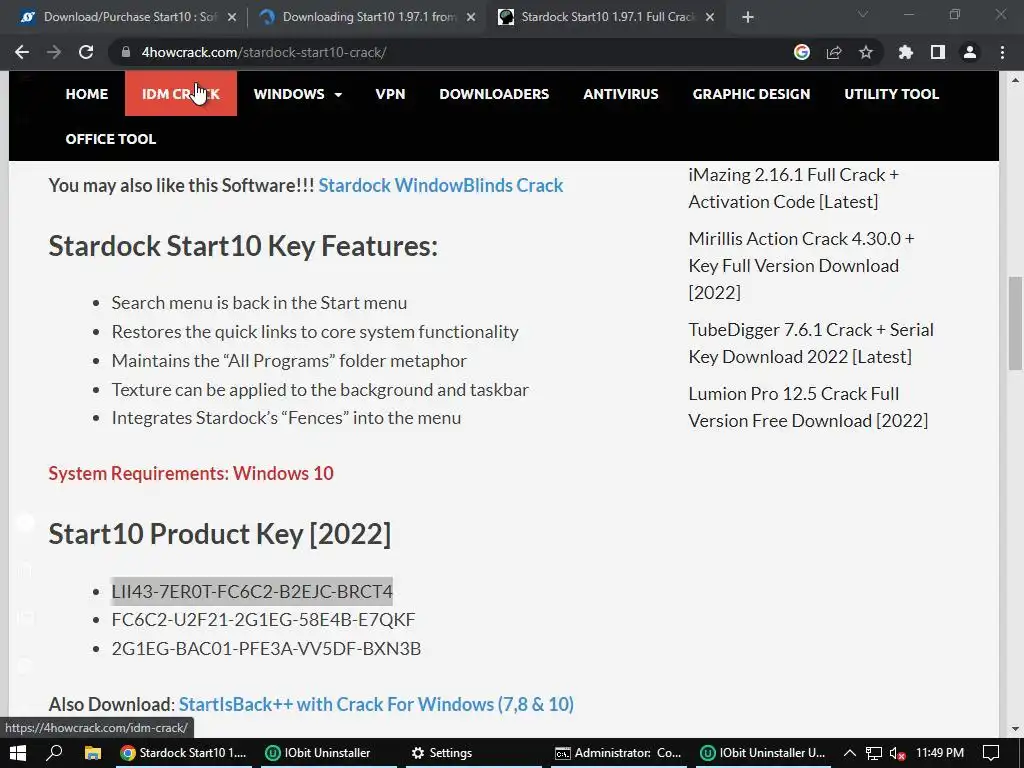
Task: Open OFFICE TOOL category
Action: pos(111,139)
